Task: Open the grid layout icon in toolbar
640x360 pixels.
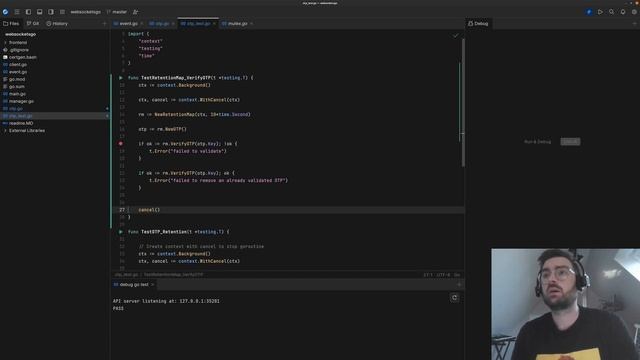Action: point(62,12)
